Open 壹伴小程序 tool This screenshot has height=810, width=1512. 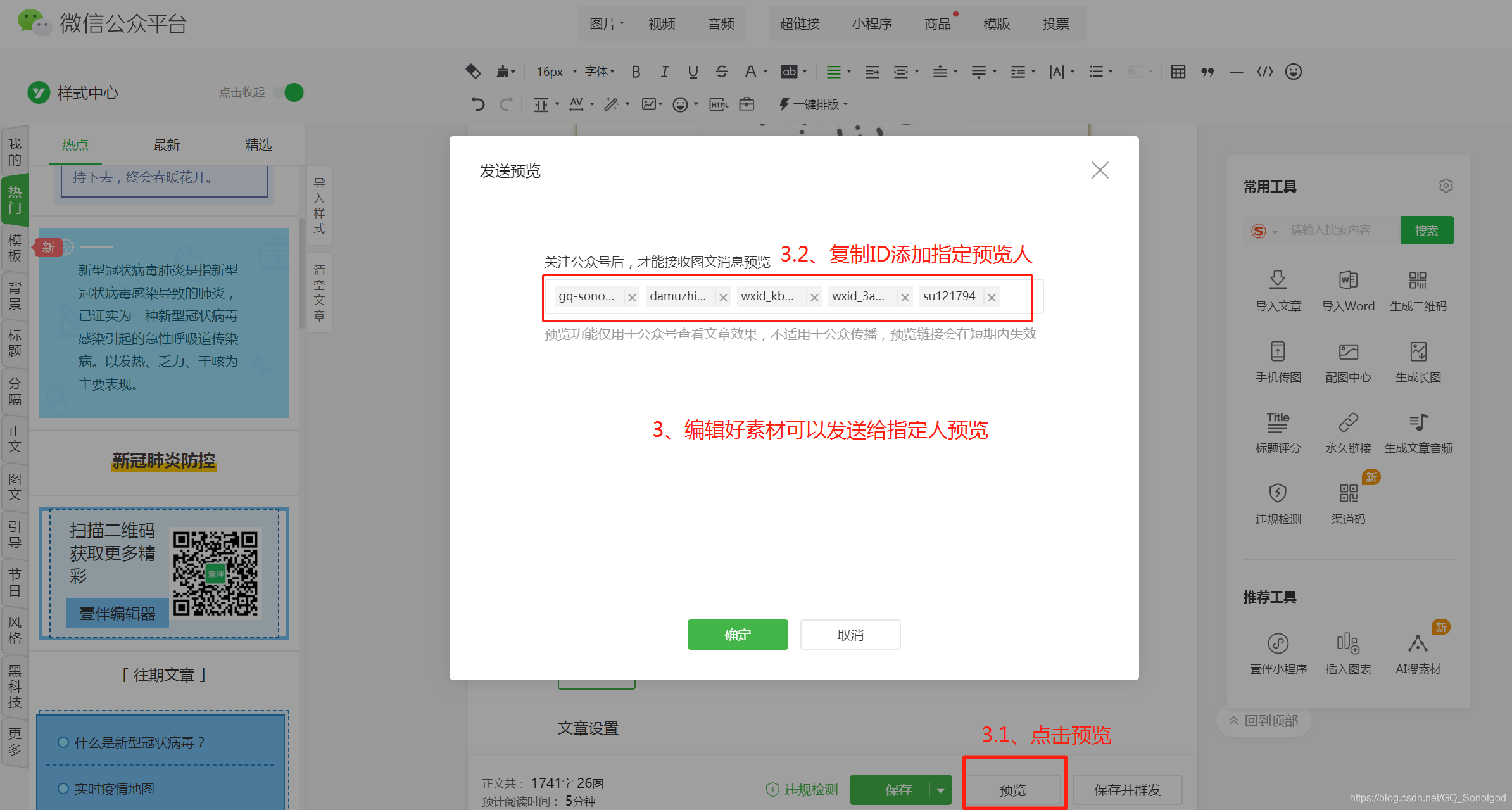tap(1278, 654)
